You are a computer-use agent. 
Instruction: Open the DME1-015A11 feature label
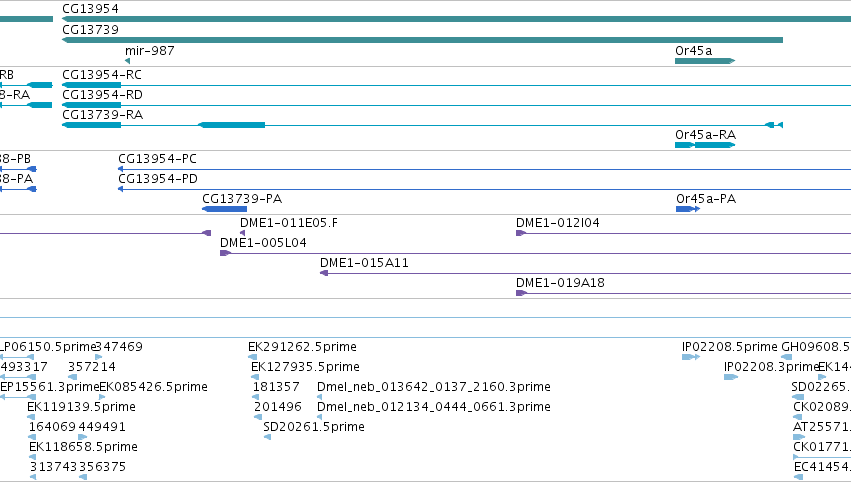pos(364,263)
